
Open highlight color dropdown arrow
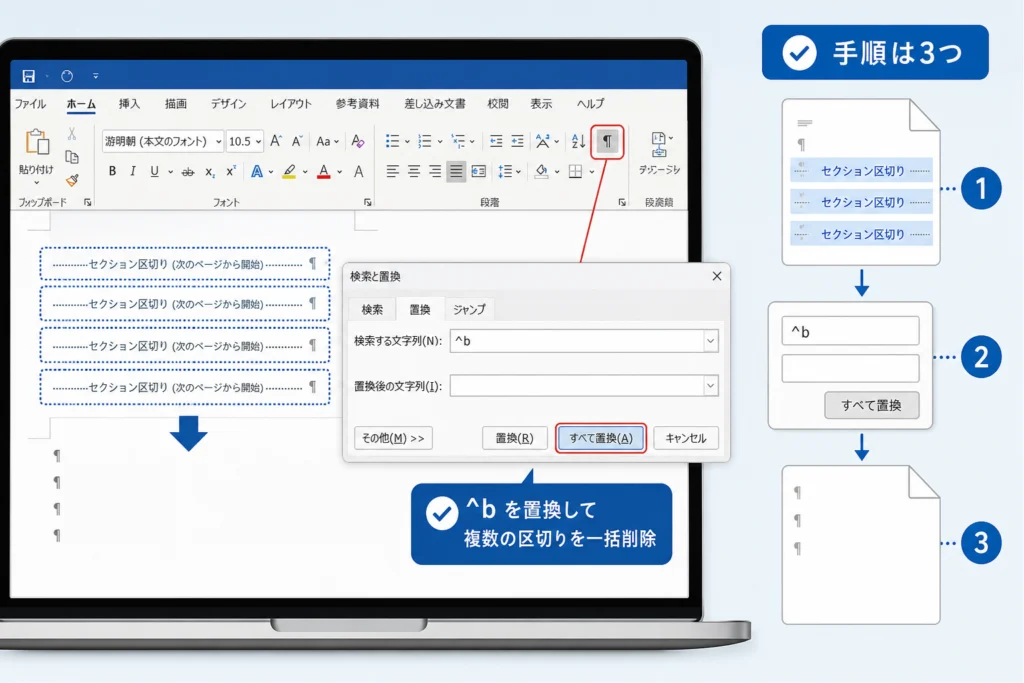305,172
